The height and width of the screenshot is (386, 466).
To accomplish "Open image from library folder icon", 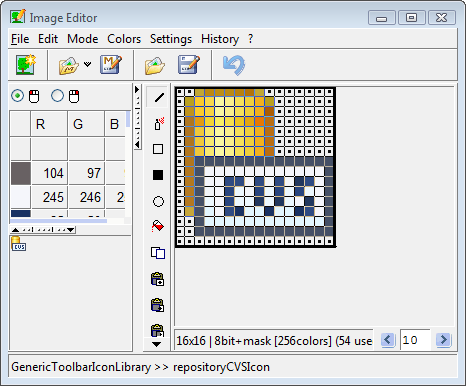I will (69, 65).
